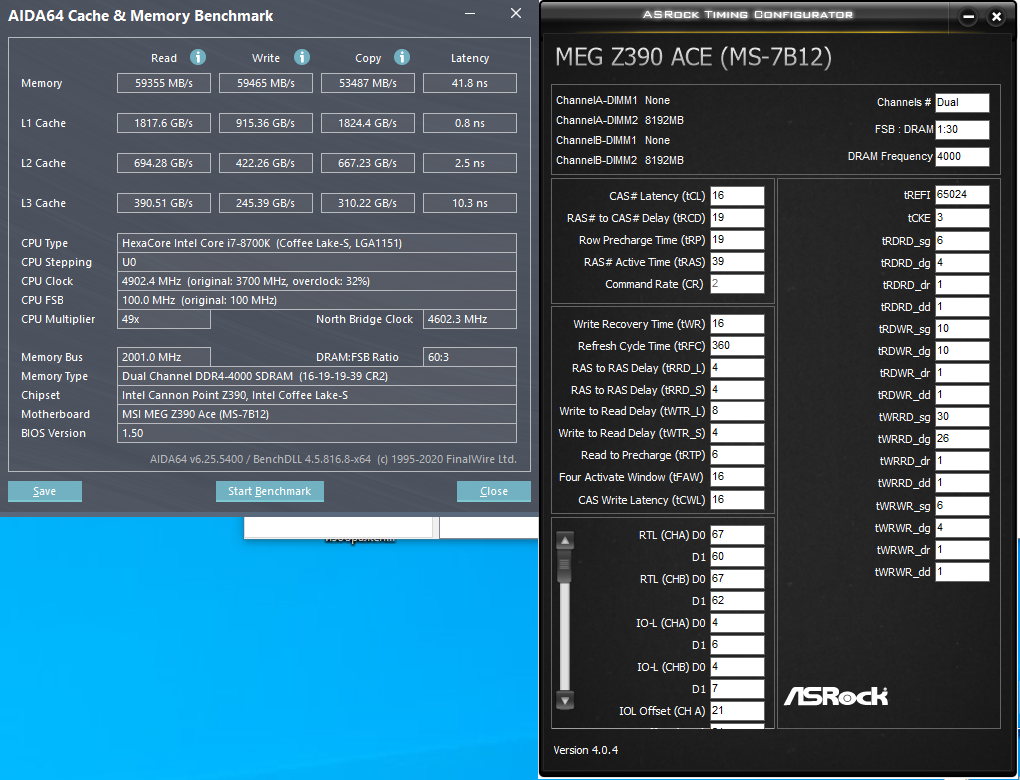The height and width of the screenshot is (780, 1020).
Task: Click the Start Benchmark button
Action: 269,491
